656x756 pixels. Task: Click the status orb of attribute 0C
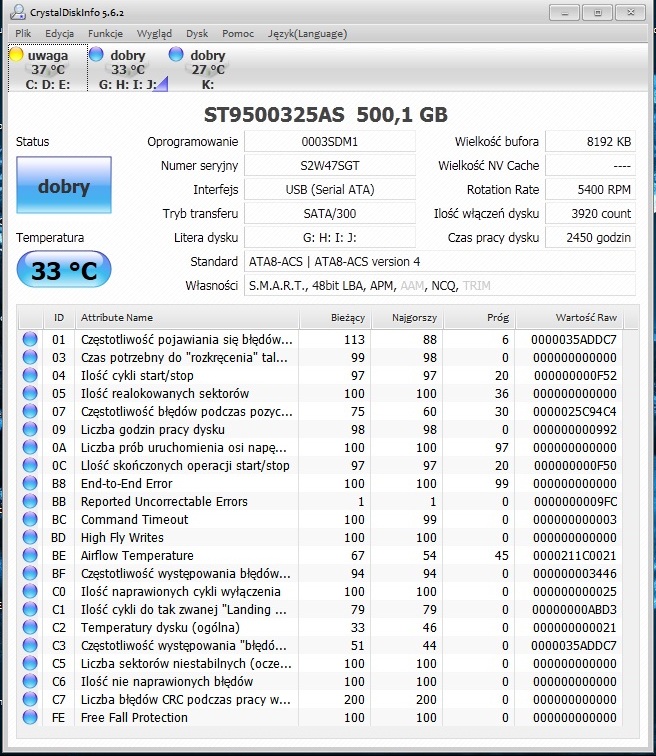click(x=30, y=465)
